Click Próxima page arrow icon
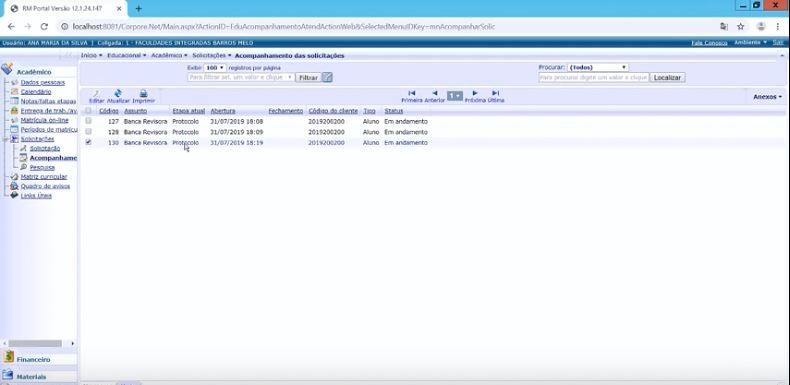The width and height of the screenshot is (790, 385). pos(475,93)
